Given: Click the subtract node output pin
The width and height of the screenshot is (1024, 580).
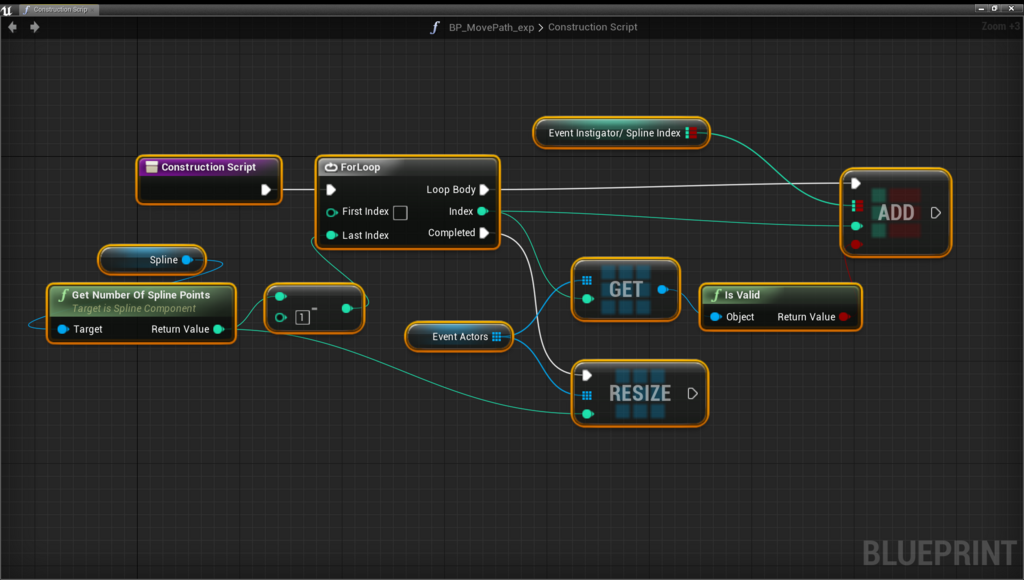Looking at the screenshot, I should pos(347,308).
